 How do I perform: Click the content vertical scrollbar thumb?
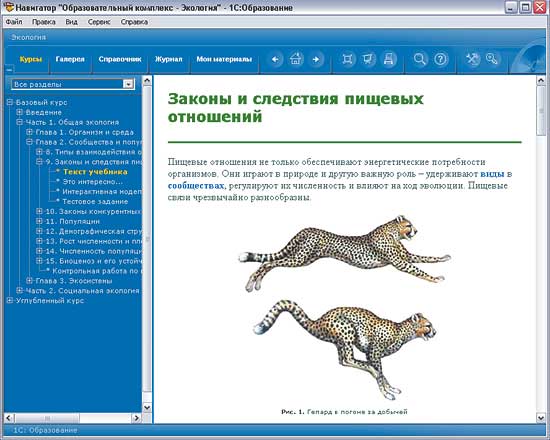click(541, 110)
